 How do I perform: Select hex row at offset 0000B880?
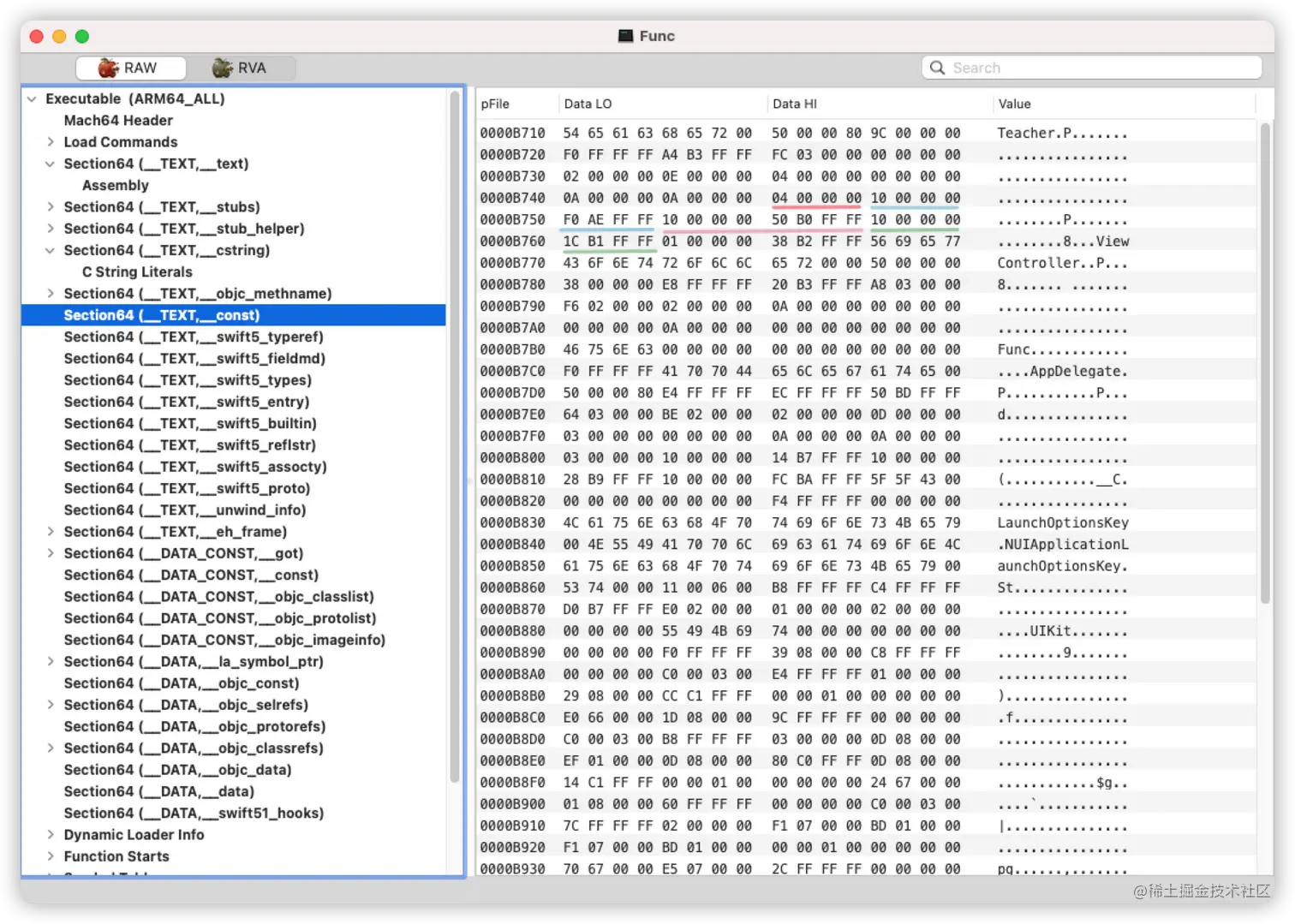click(867, 631)
